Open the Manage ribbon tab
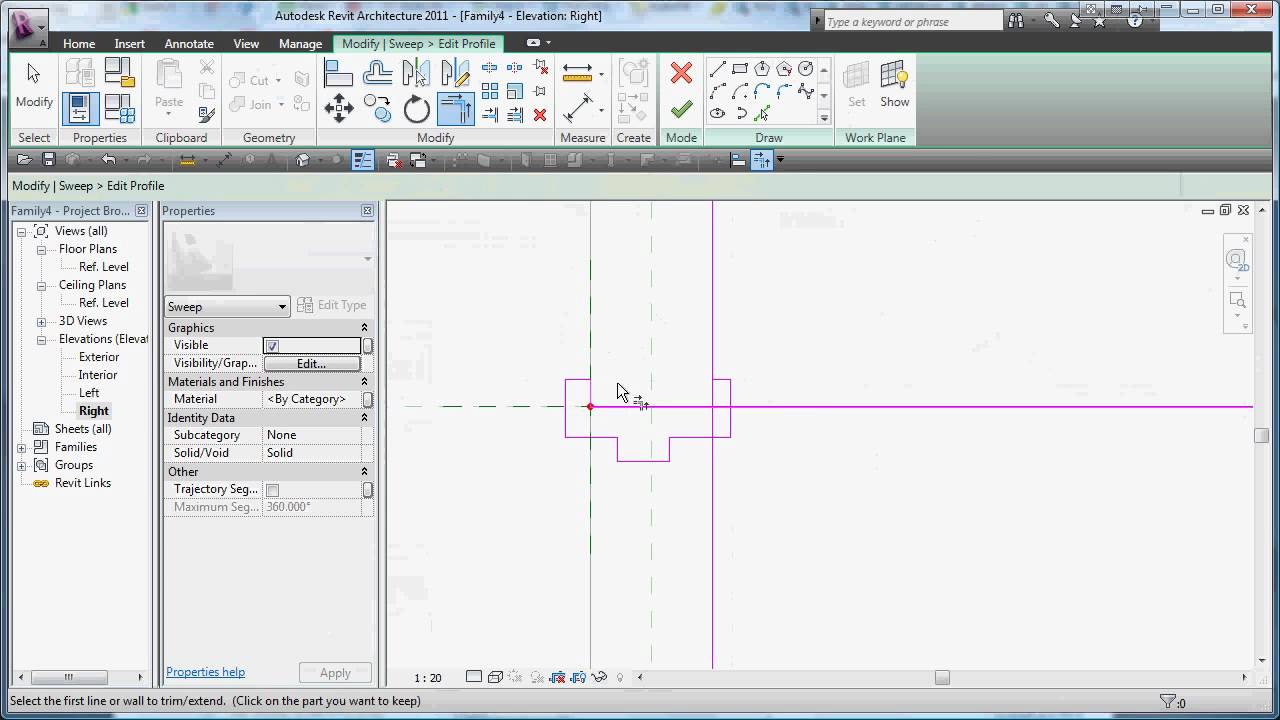The width and height of the screenshot is (1280, 720). point(300,44)
